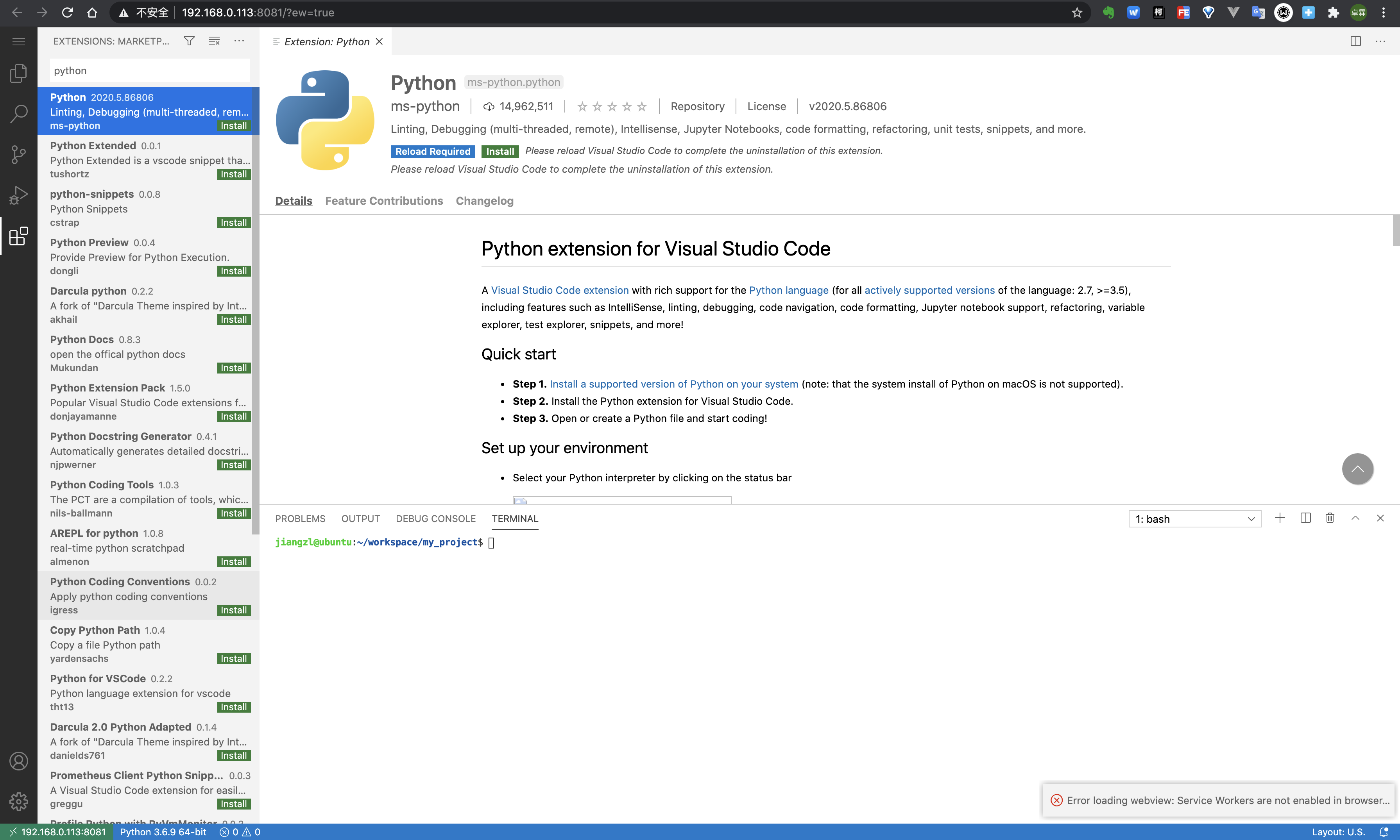Screen dimensions: 1400x840
Task: Click the remote host indicator in status bar
Action: [x=57, y=832]
